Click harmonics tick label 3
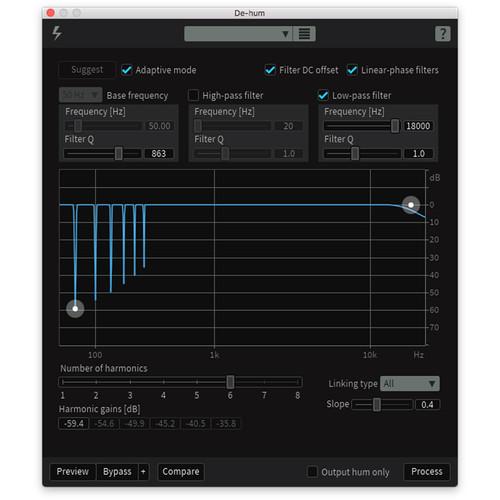This screenshot has width=500, height=500. click(130, 396)
